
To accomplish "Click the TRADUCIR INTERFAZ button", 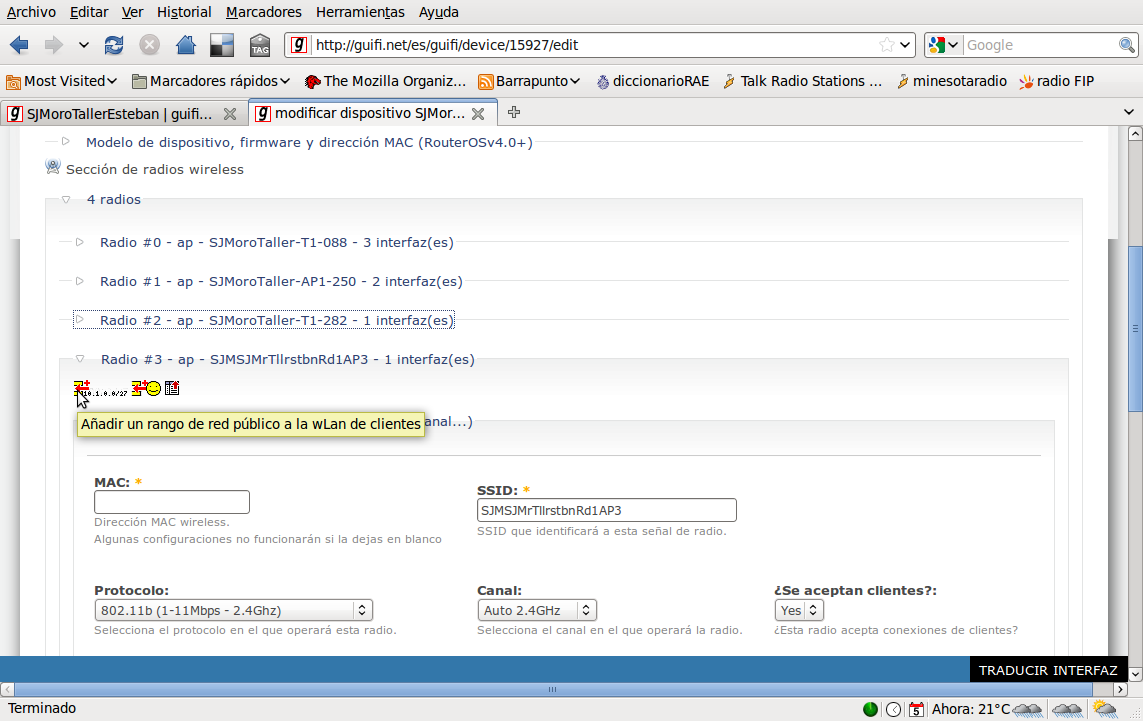I will tap(1047, 670).
